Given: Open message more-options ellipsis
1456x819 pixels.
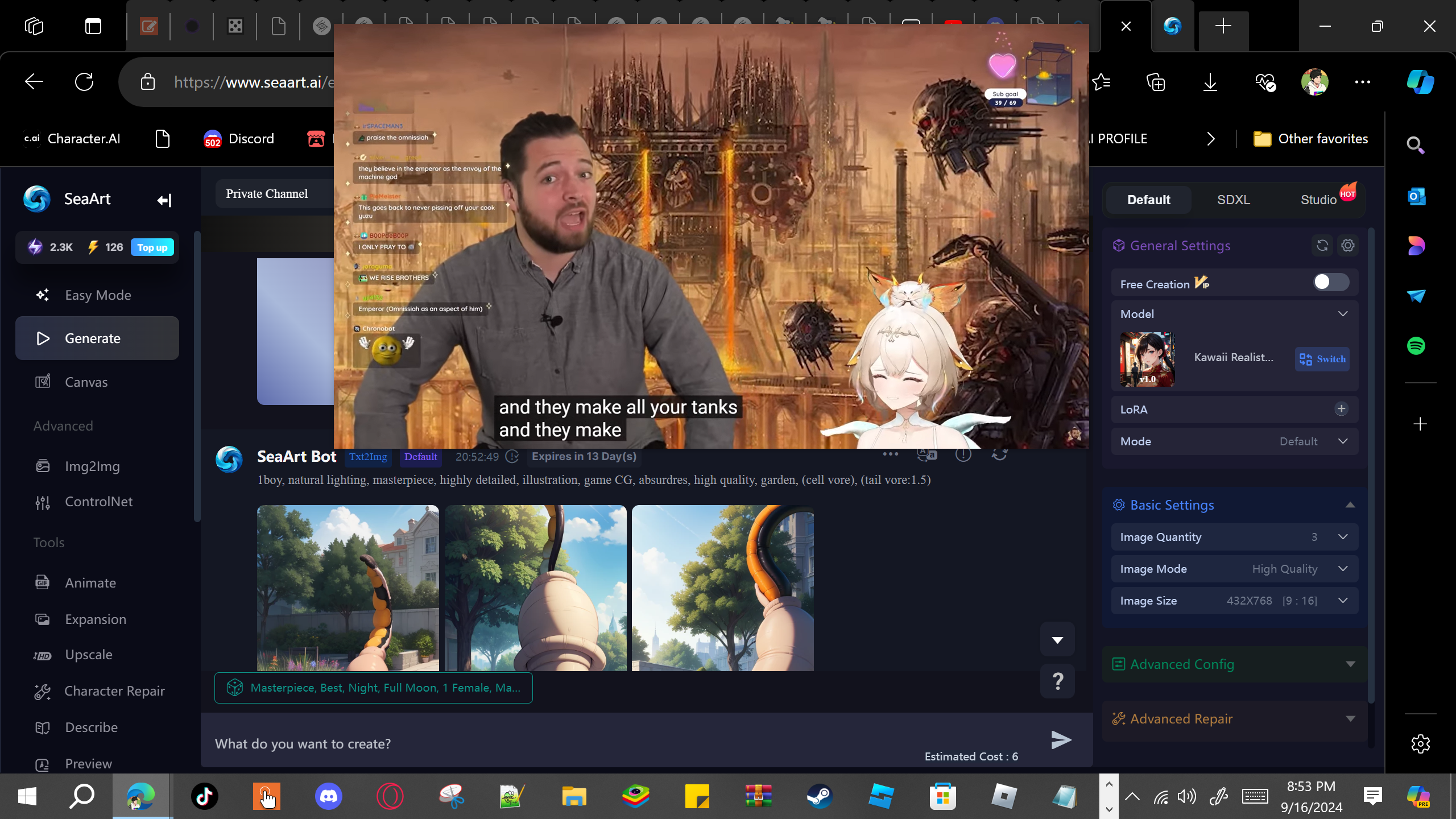Looking at the screenshot, I should tap(890, 454).
